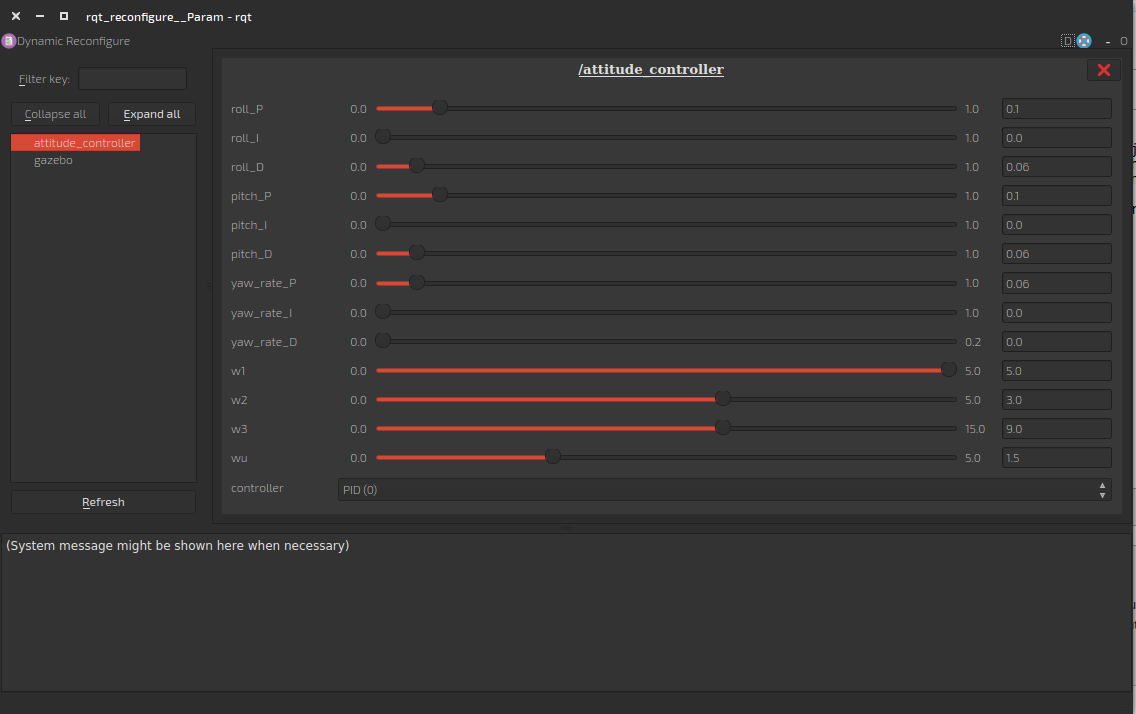Click the pitch_I value text box
This screenshot has width=1136, height=714.
1056,225
